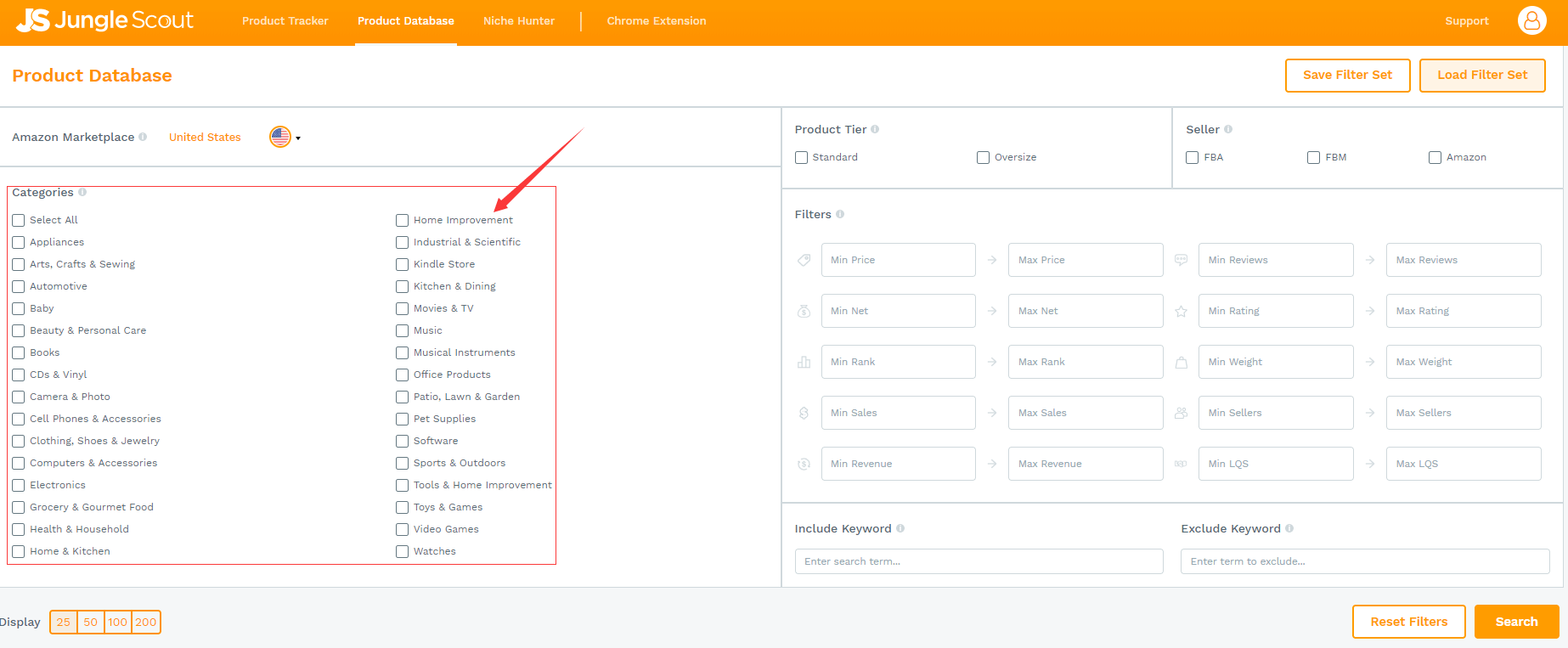Click the Exclude Keyword term field

(1365, 561)
